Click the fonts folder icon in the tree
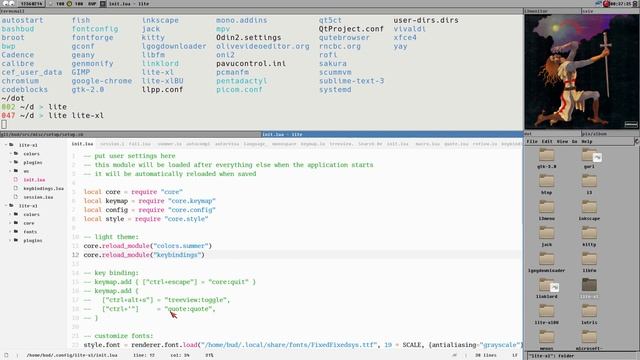640x360 pixels. click(16, 231)
